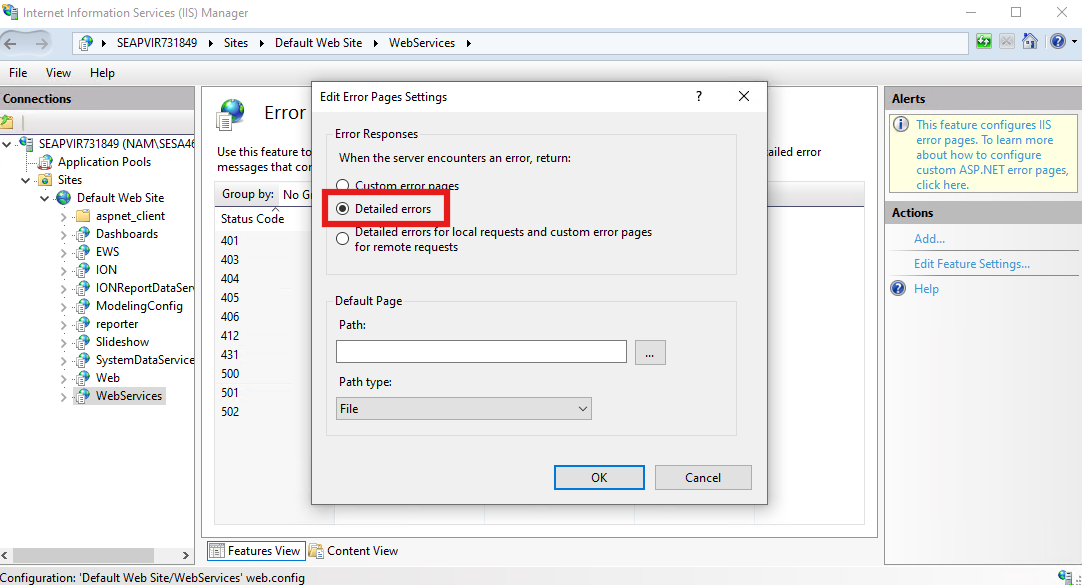Select IONReportDataService in the tree
The height and width of the screenshot is (585, 1082).
[x=145, y=288]
